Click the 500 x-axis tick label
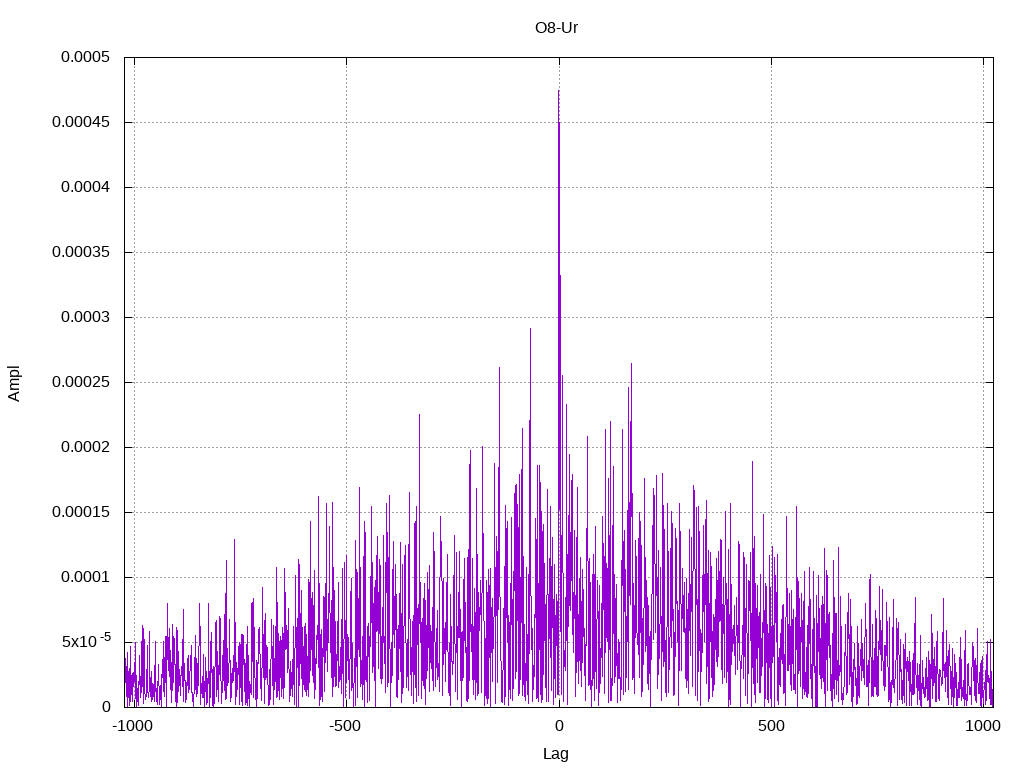 pos(771,726)
